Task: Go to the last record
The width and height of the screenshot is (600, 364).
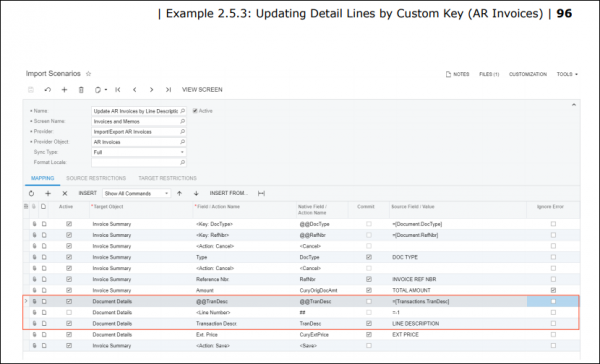Action: [x=168, y=90]
